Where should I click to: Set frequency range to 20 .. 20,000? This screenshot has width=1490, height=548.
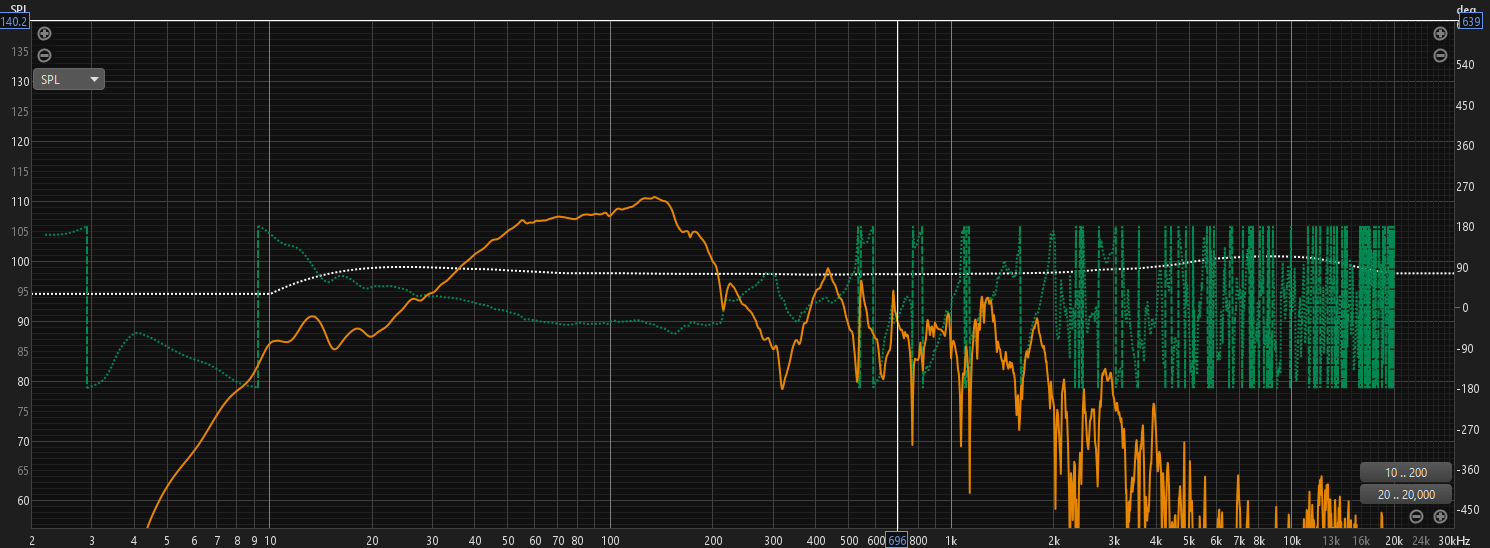[1405, 494]
